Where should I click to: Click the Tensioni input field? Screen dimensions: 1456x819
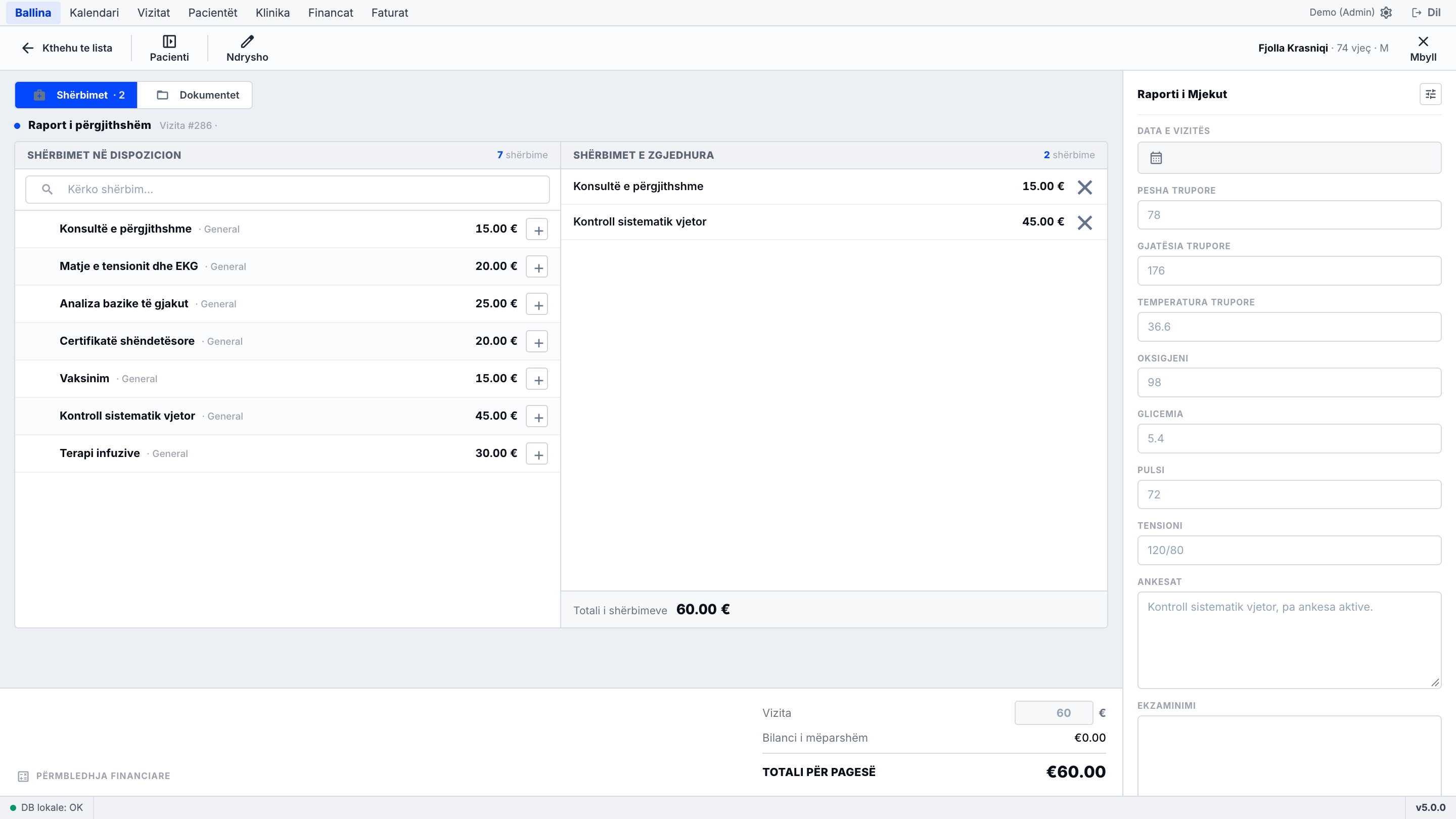(1289, 551)
